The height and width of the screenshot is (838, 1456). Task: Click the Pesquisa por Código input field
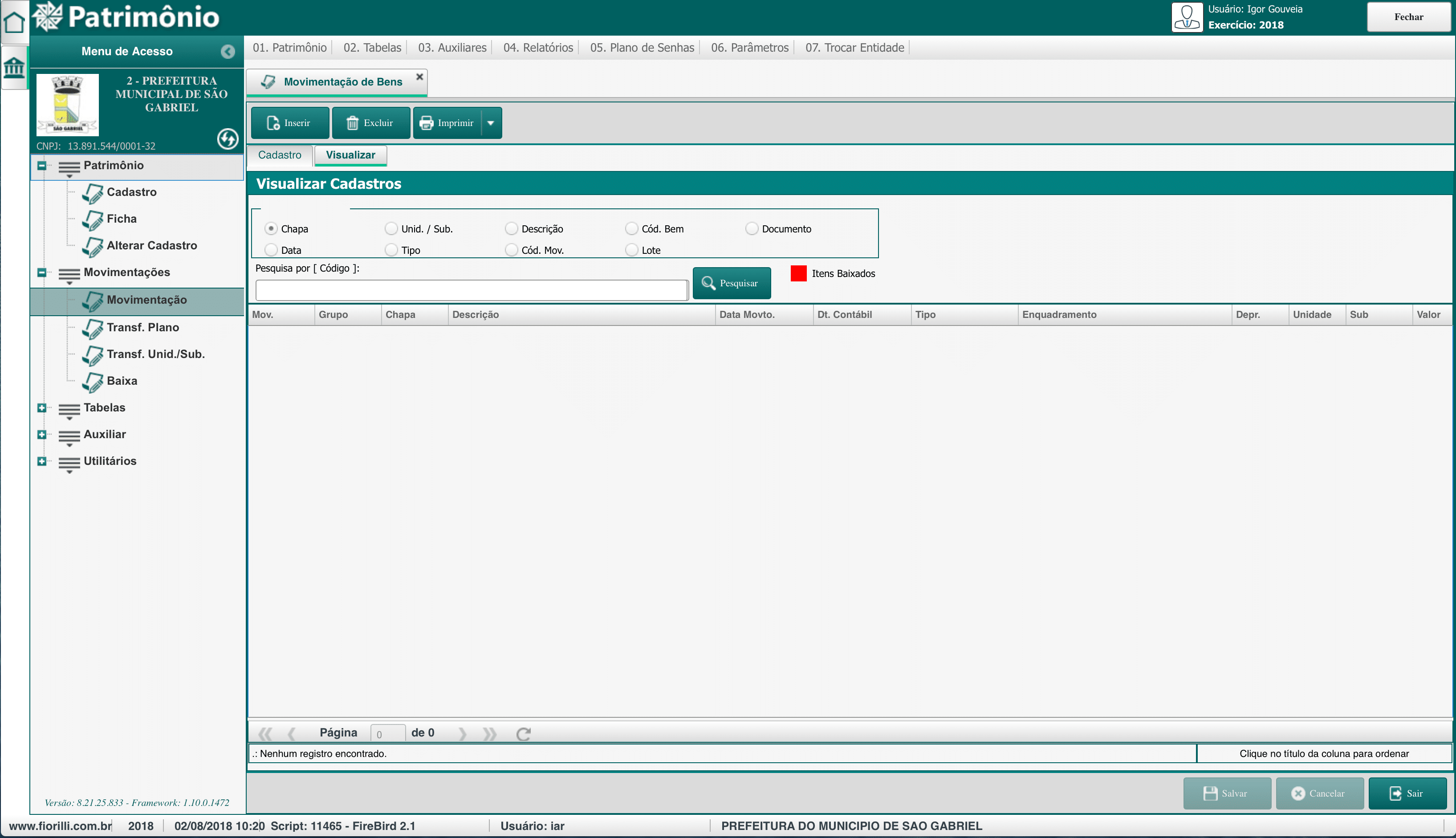click(472, 290)
